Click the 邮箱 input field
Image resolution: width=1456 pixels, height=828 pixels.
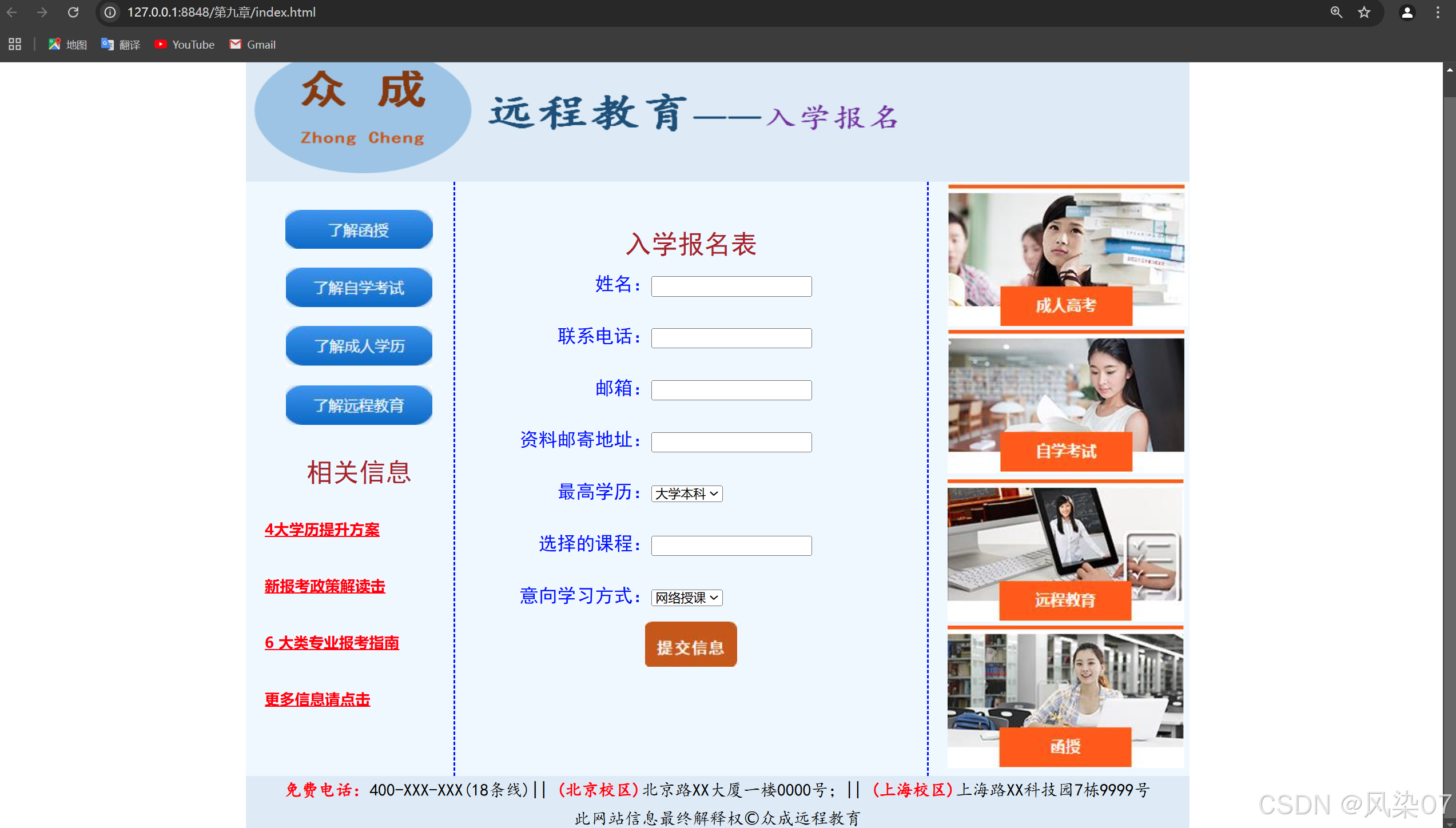tap(731, 390)
